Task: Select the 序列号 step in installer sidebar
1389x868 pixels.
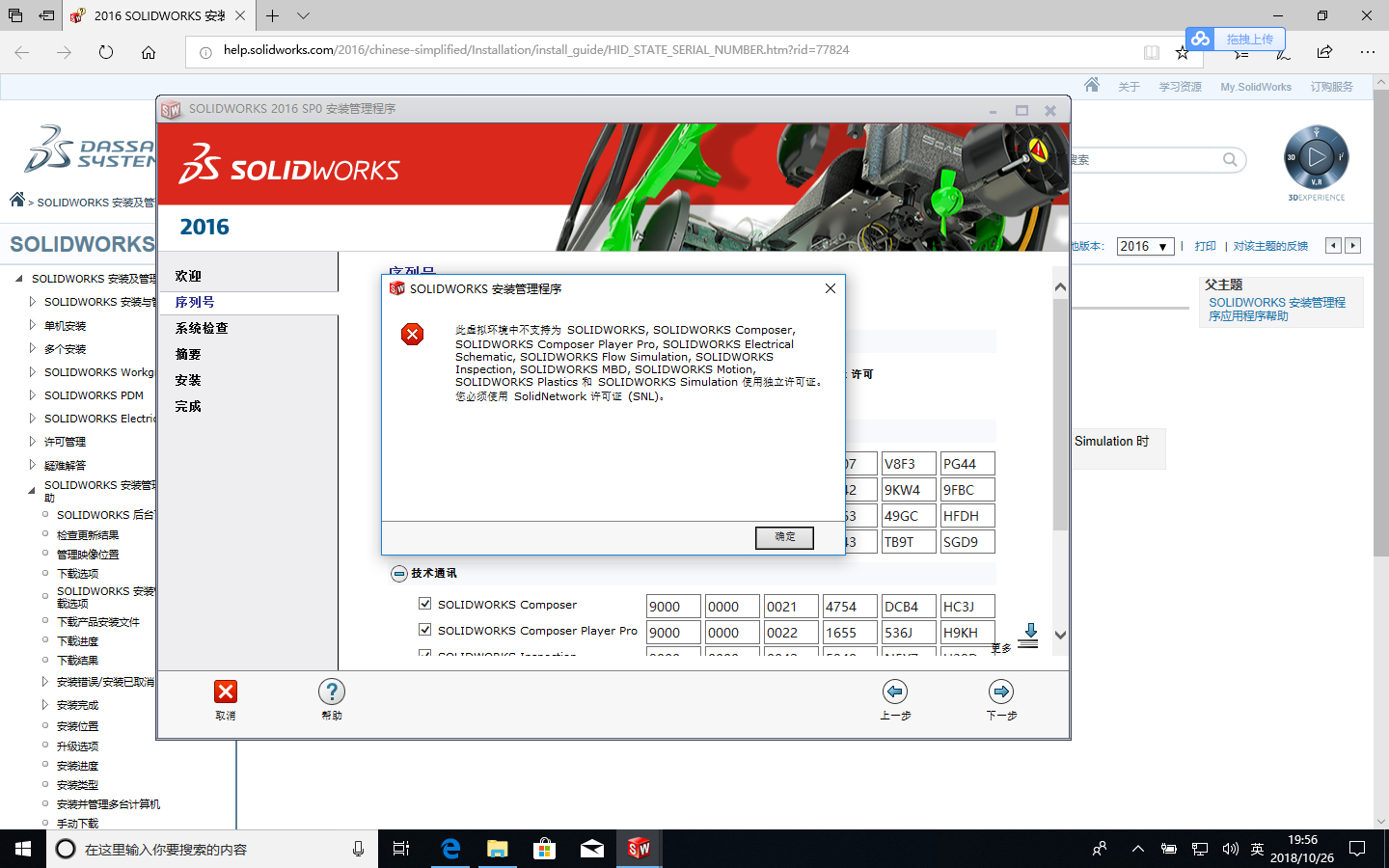Action: click(x=195, y=302)
